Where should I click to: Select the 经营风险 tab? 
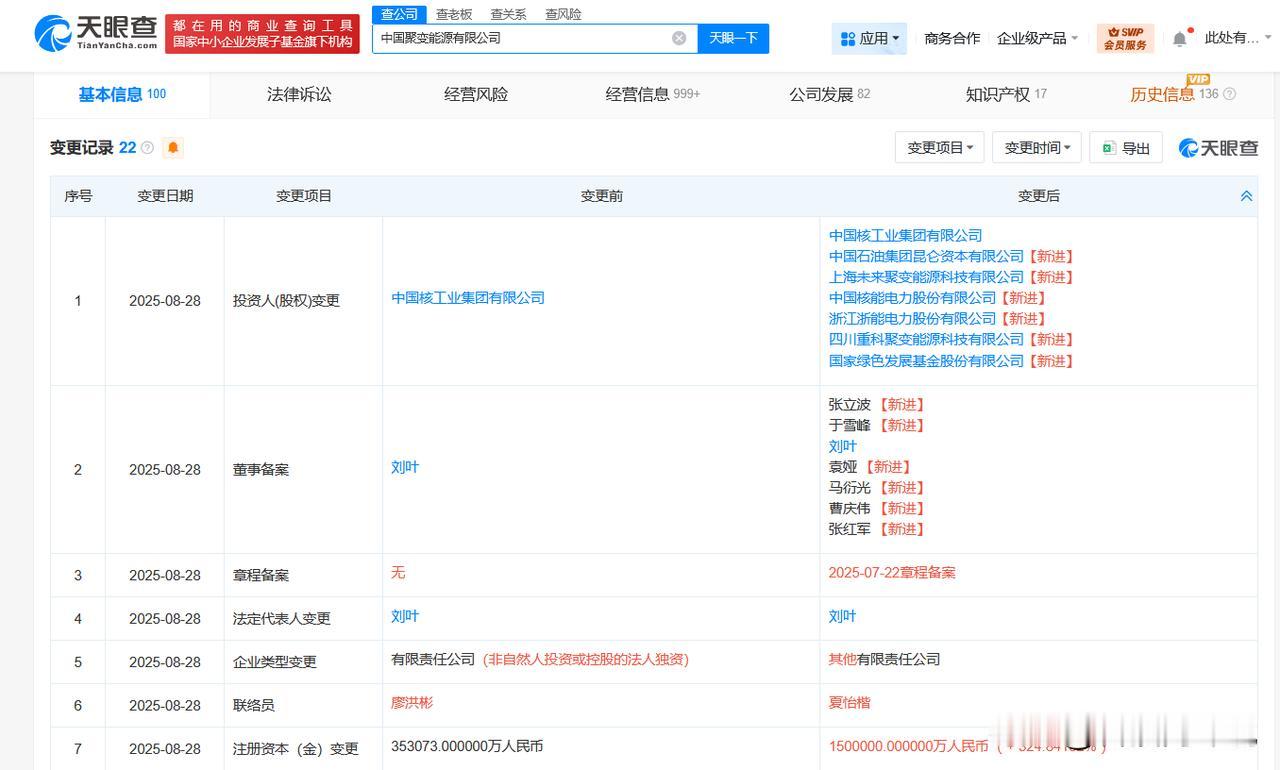476,94
